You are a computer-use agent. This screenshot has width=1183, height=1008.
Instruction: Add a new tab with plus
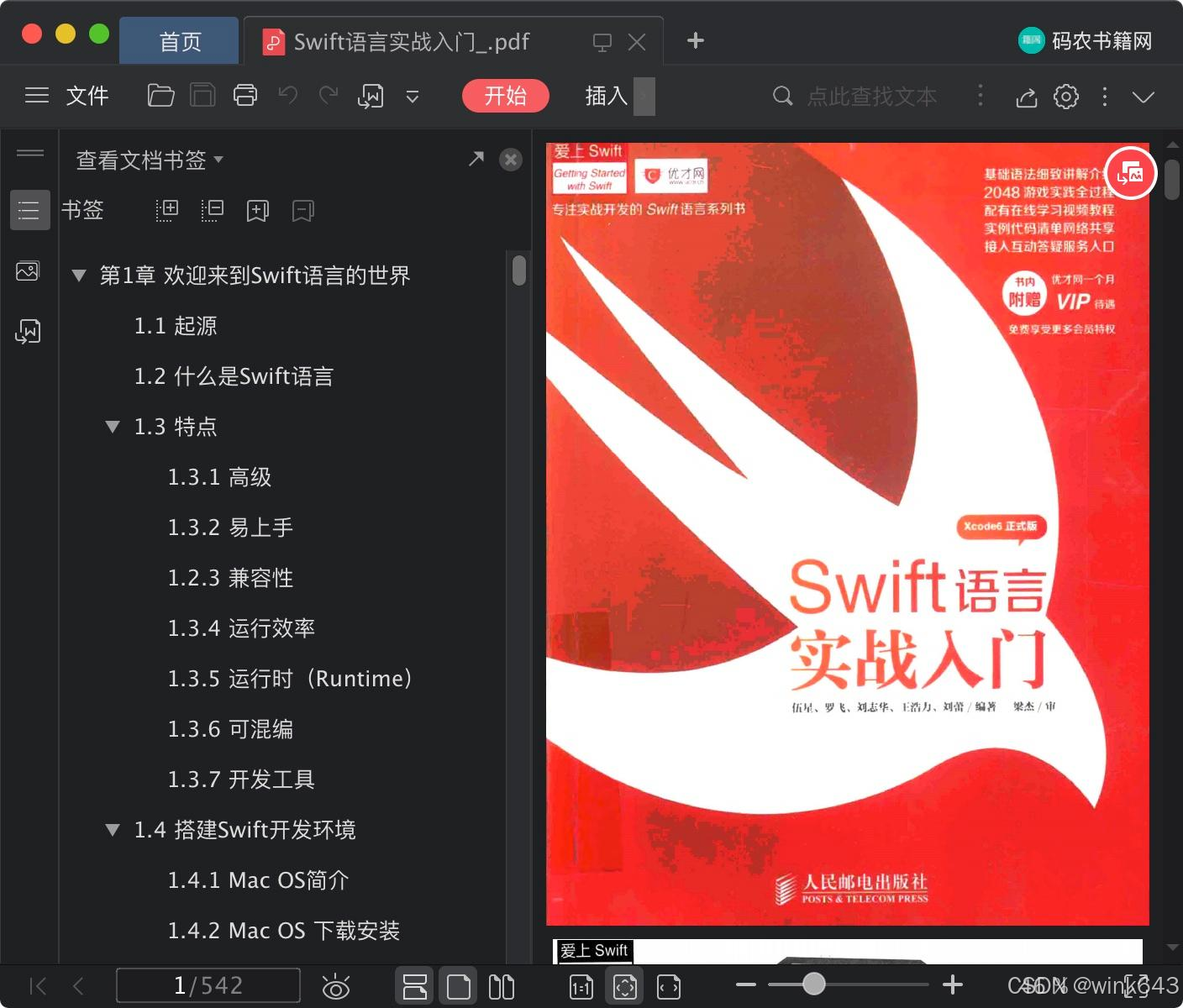(696, 40)
